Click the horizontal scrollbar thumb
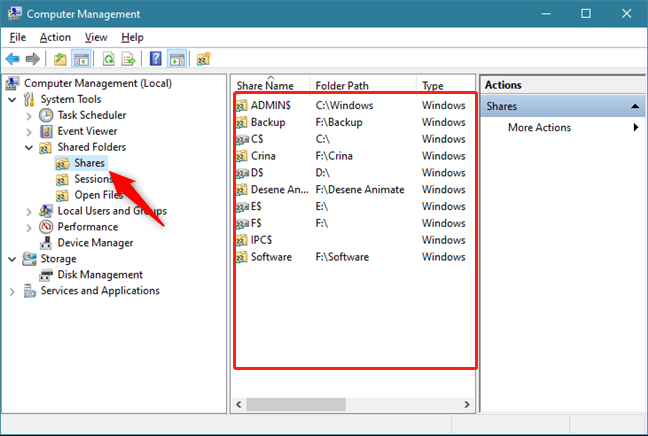Screen dimensions: 648x436 click(x=296, y=404)
